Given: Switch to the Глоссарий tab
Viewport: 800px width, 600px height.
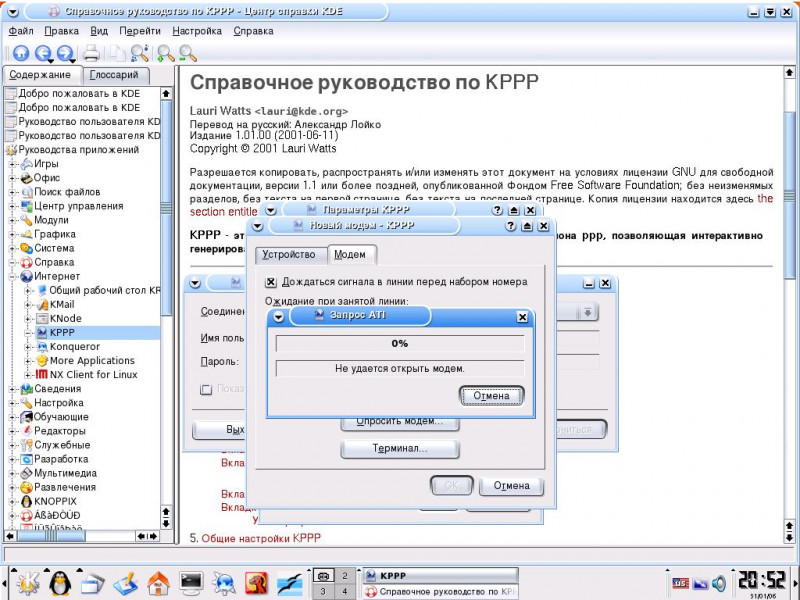Looking at the screenshot, I should click(114, 75).
